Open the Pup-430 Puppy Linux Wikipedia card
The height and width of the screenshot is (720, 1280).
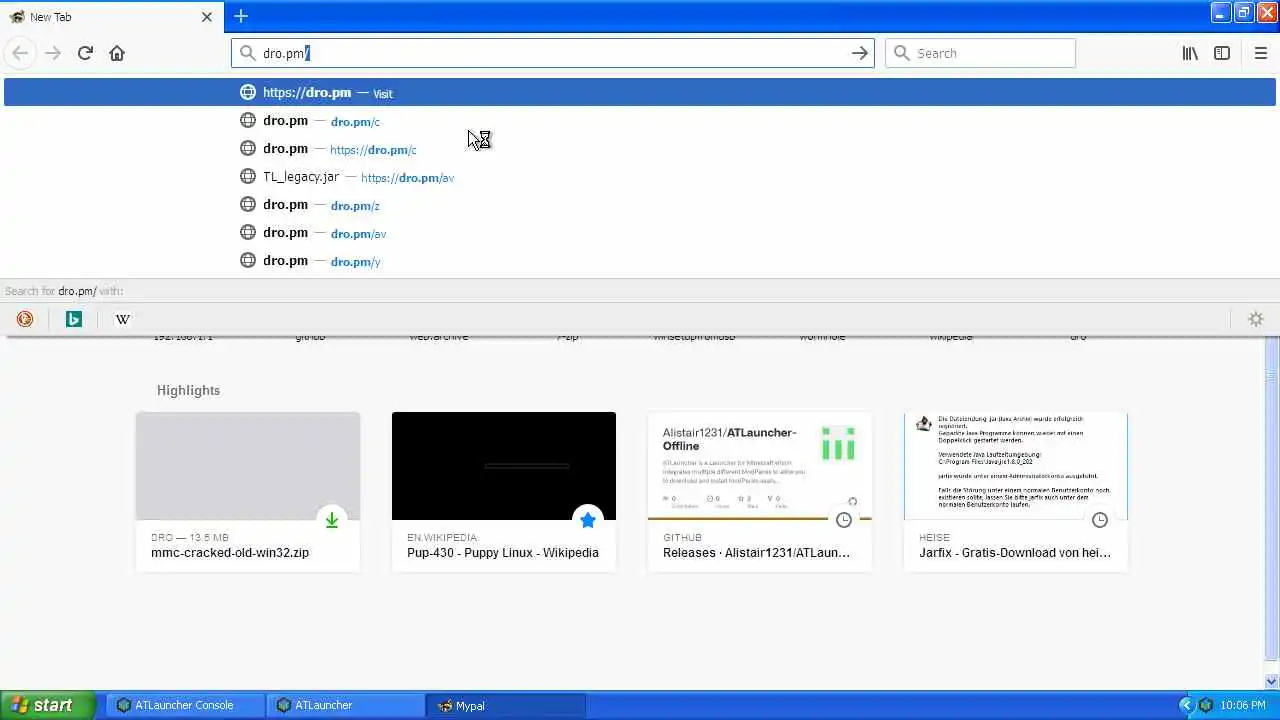pyautogui.click(x=504, y=491)
